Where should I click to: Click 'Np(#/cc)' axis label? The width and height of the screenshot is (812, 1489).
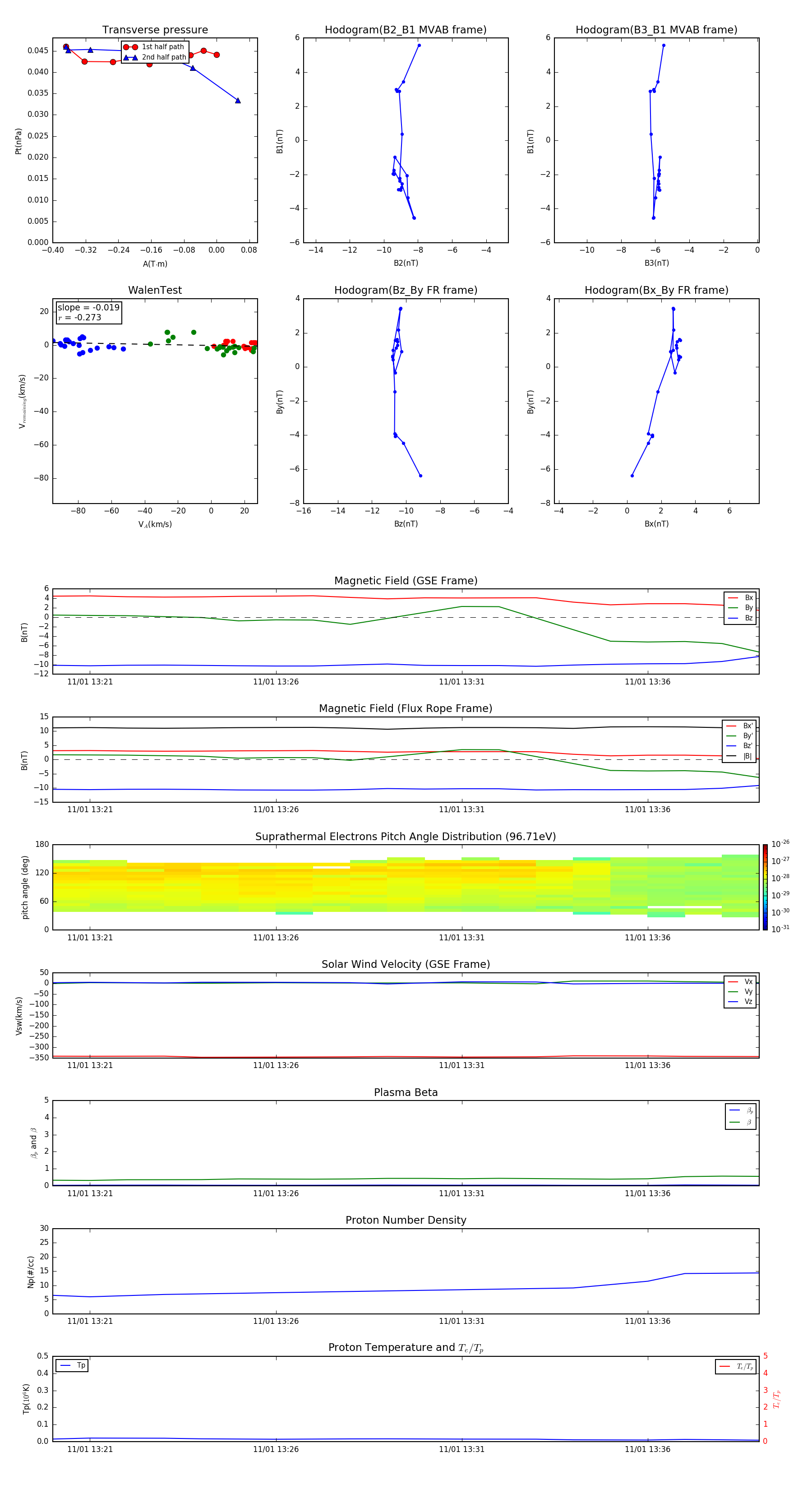pyautogui.click(x=31, y=1272)
